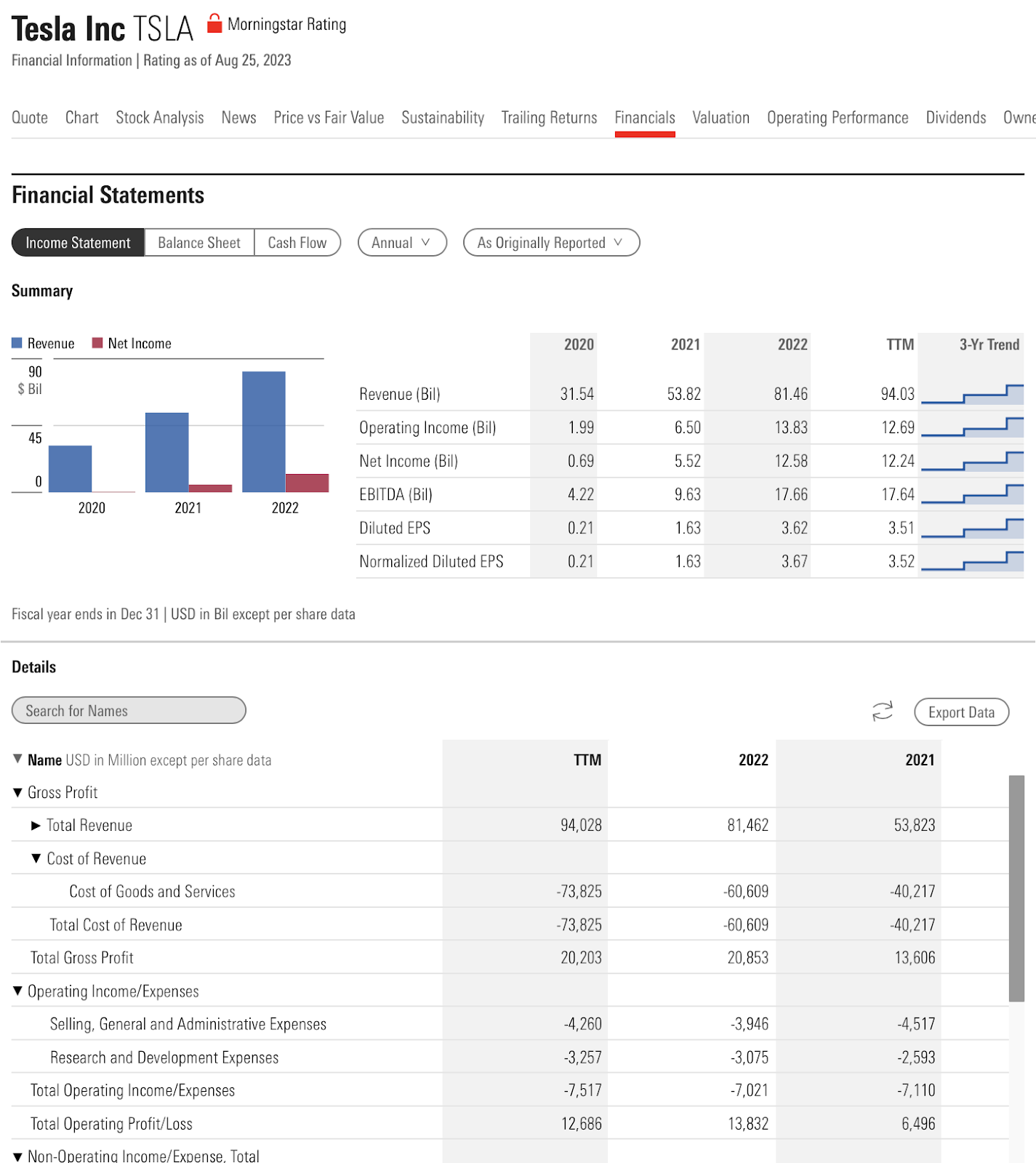This screenshot has height=1163, width=1036.
Task: Open the Sustainability tab
Action: (443, 118)
